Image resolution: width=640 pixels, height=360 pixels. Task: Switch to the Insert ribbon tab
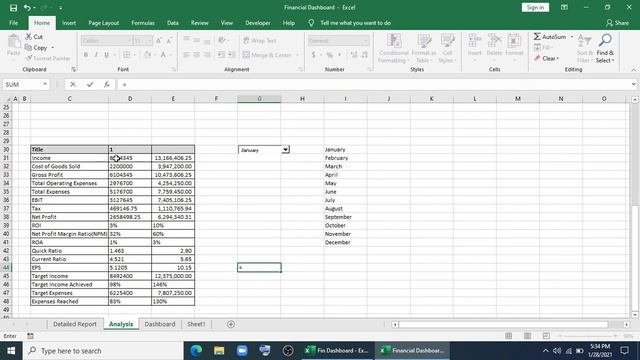click(69, 23)
